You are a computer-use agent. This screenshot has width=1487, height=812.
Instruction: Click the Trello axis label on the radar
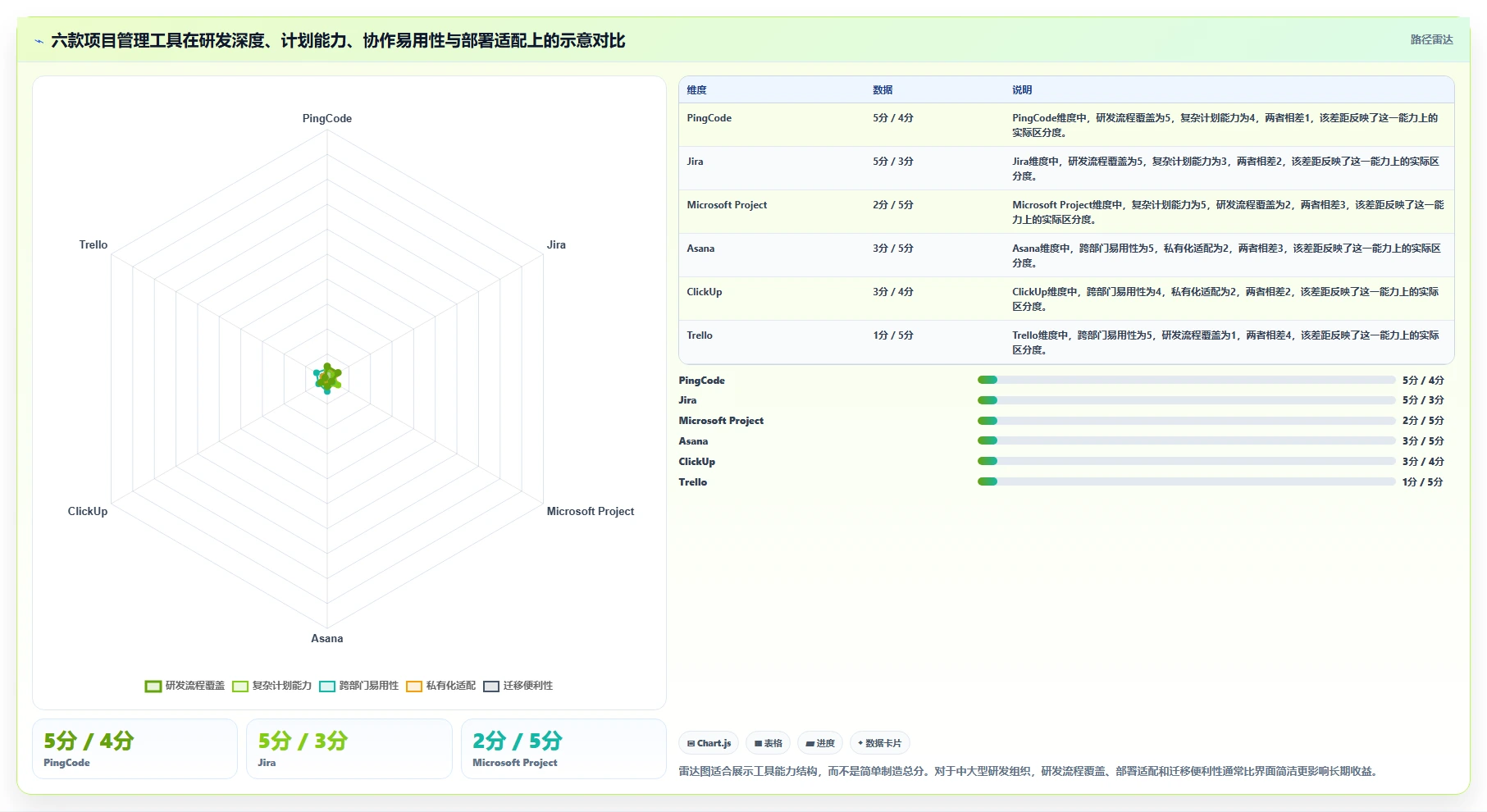point(94,244)
